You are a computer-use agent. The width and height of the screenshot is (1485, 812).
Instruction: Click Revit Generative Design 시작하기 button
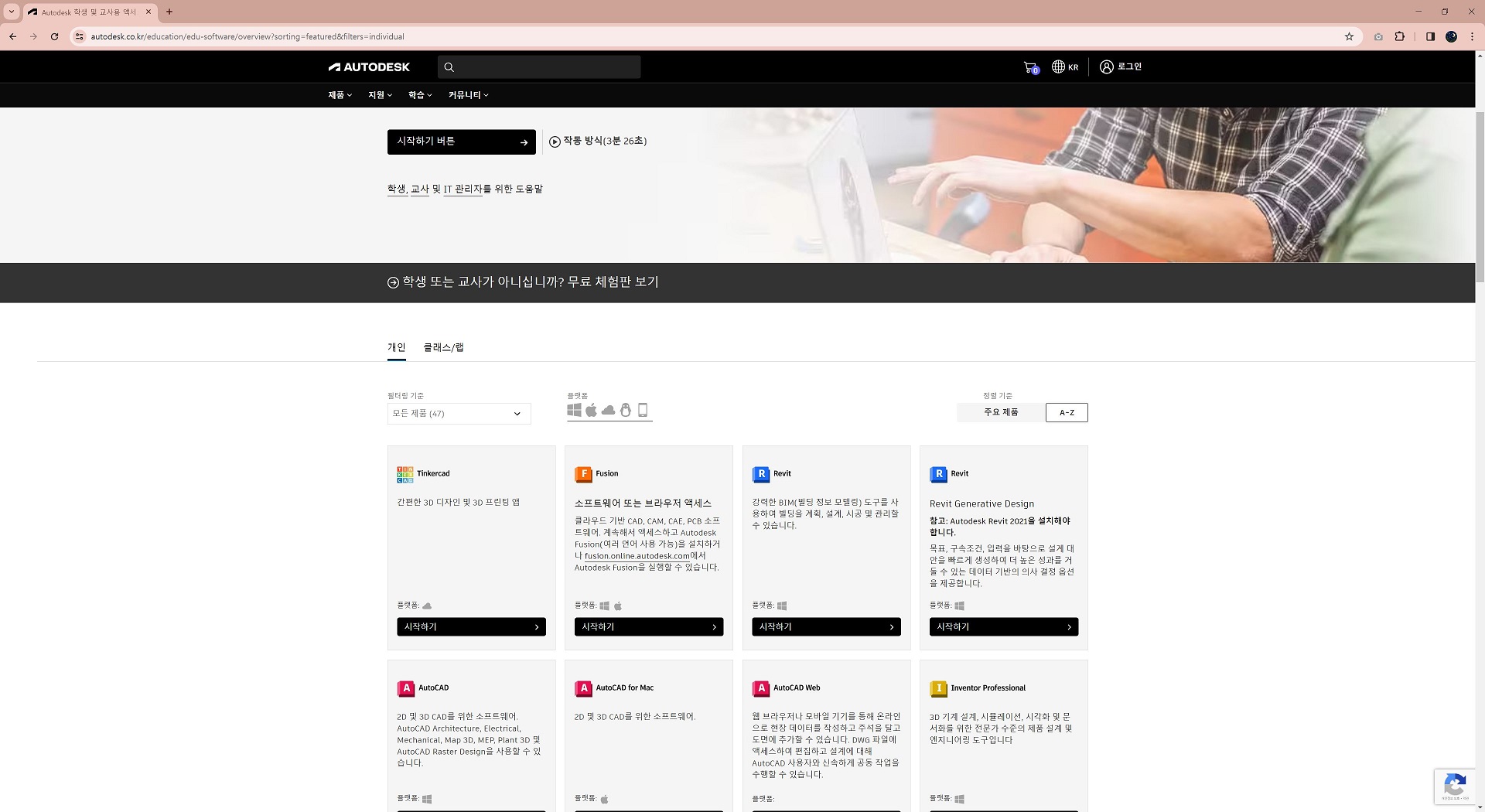(1004, 627)
